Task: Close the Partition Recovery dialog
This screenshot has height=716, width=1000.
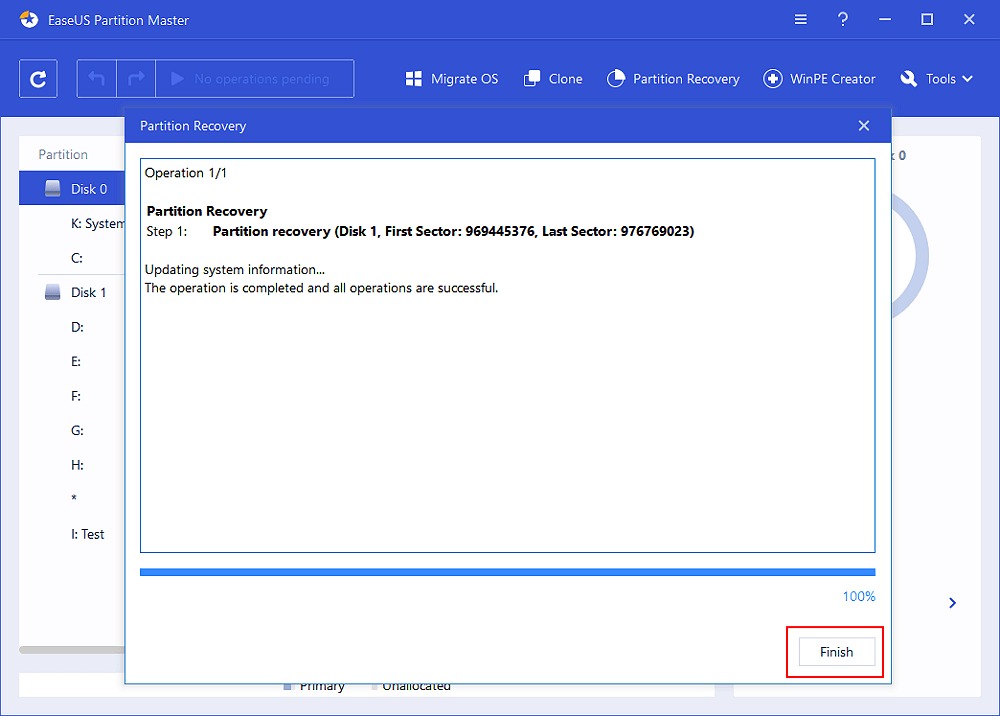Action: pos(864,126)
